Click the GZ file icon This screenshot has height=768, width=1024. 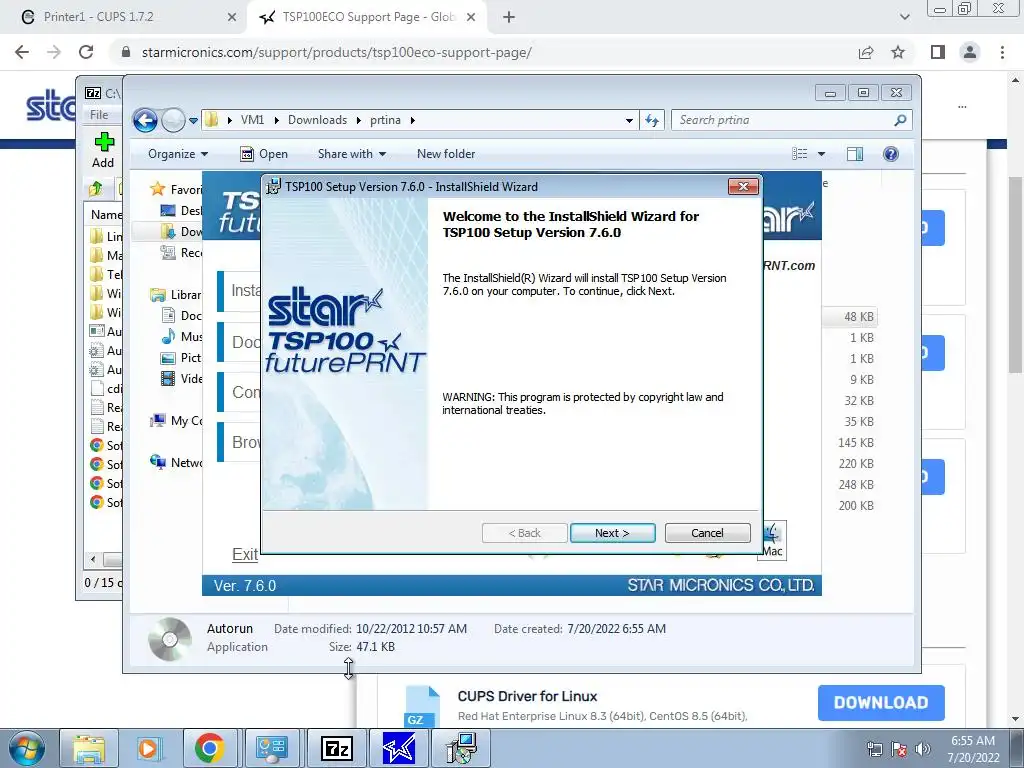422,707
